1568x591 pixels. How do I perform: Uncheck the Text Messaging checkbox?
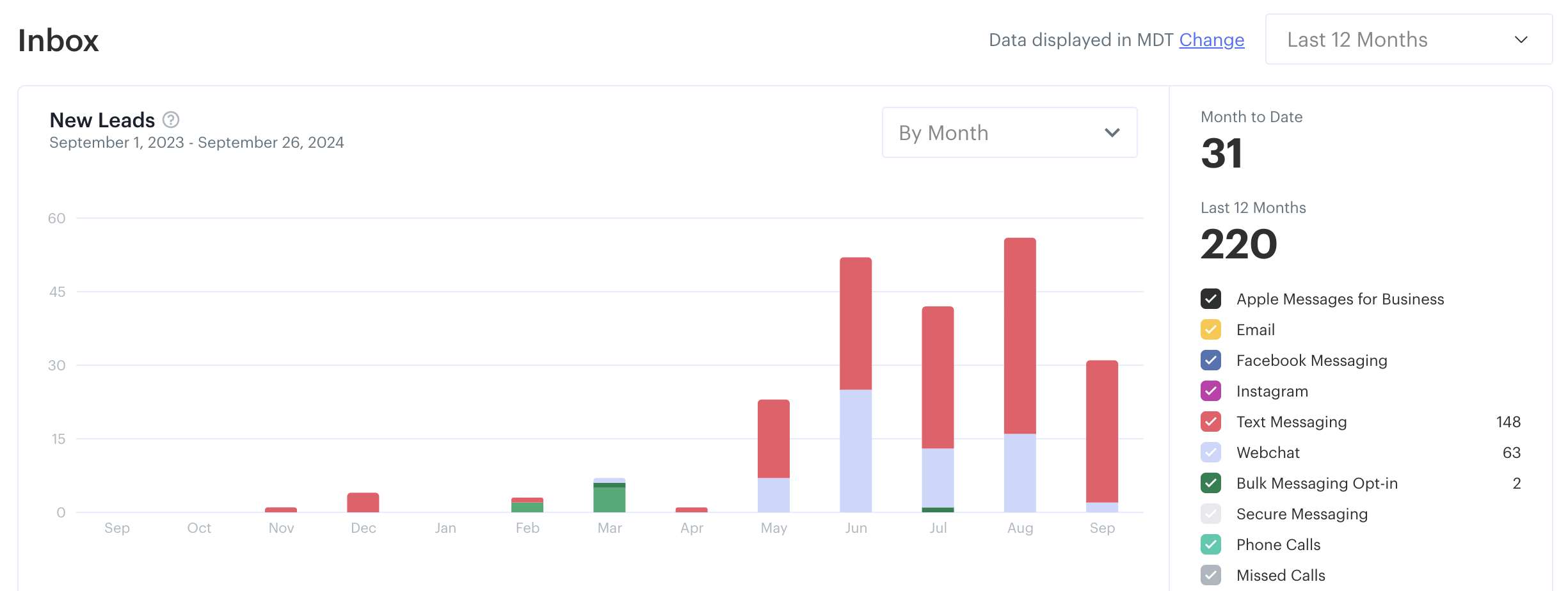(1210, 422)
